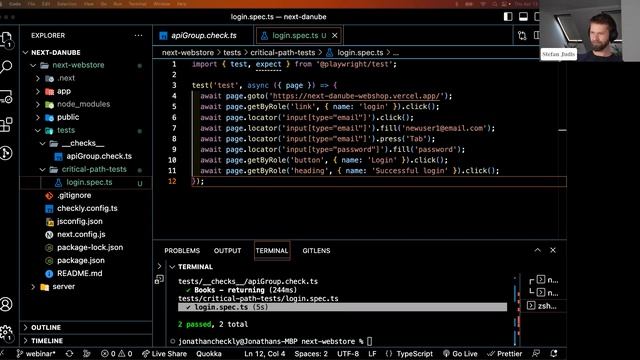
Task: Close the bottom panel
Action: pyautogui.click(x=553, y=250)
